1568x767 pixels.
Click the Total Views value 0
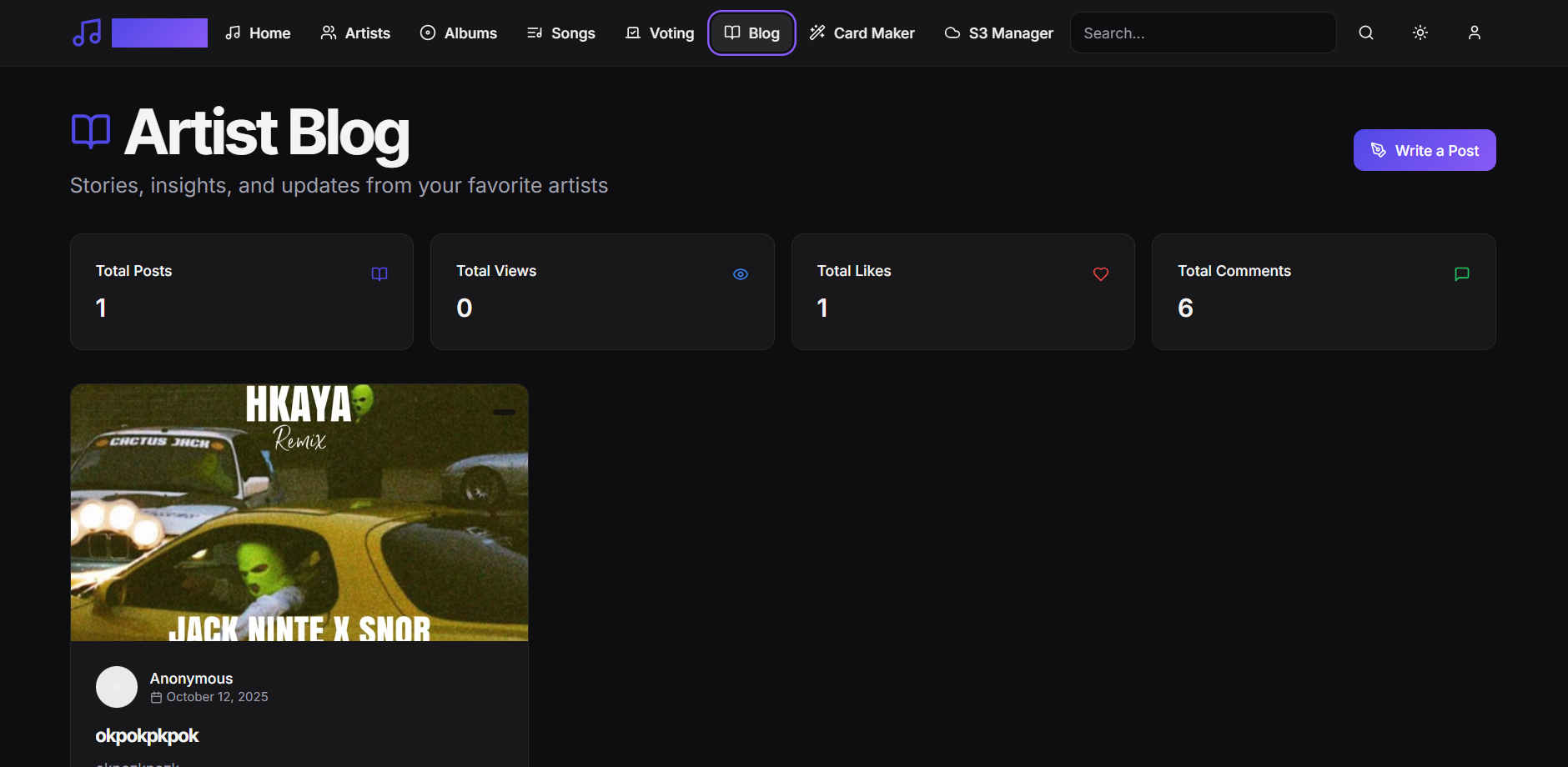pyautogui.click(x=465, y=308)
